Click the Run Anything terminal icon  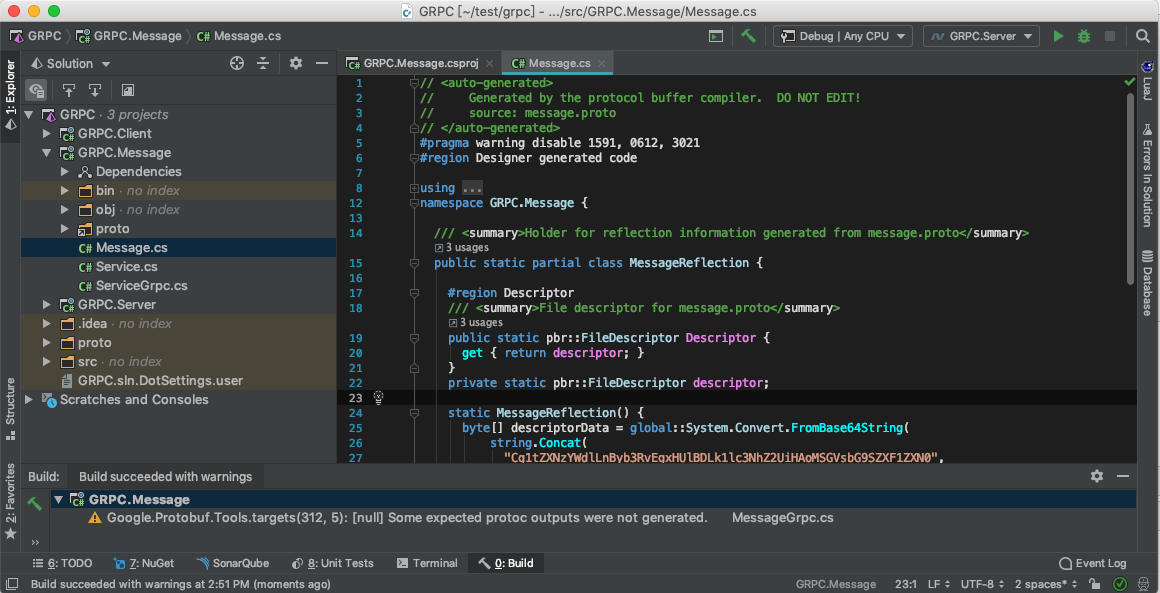715,35
